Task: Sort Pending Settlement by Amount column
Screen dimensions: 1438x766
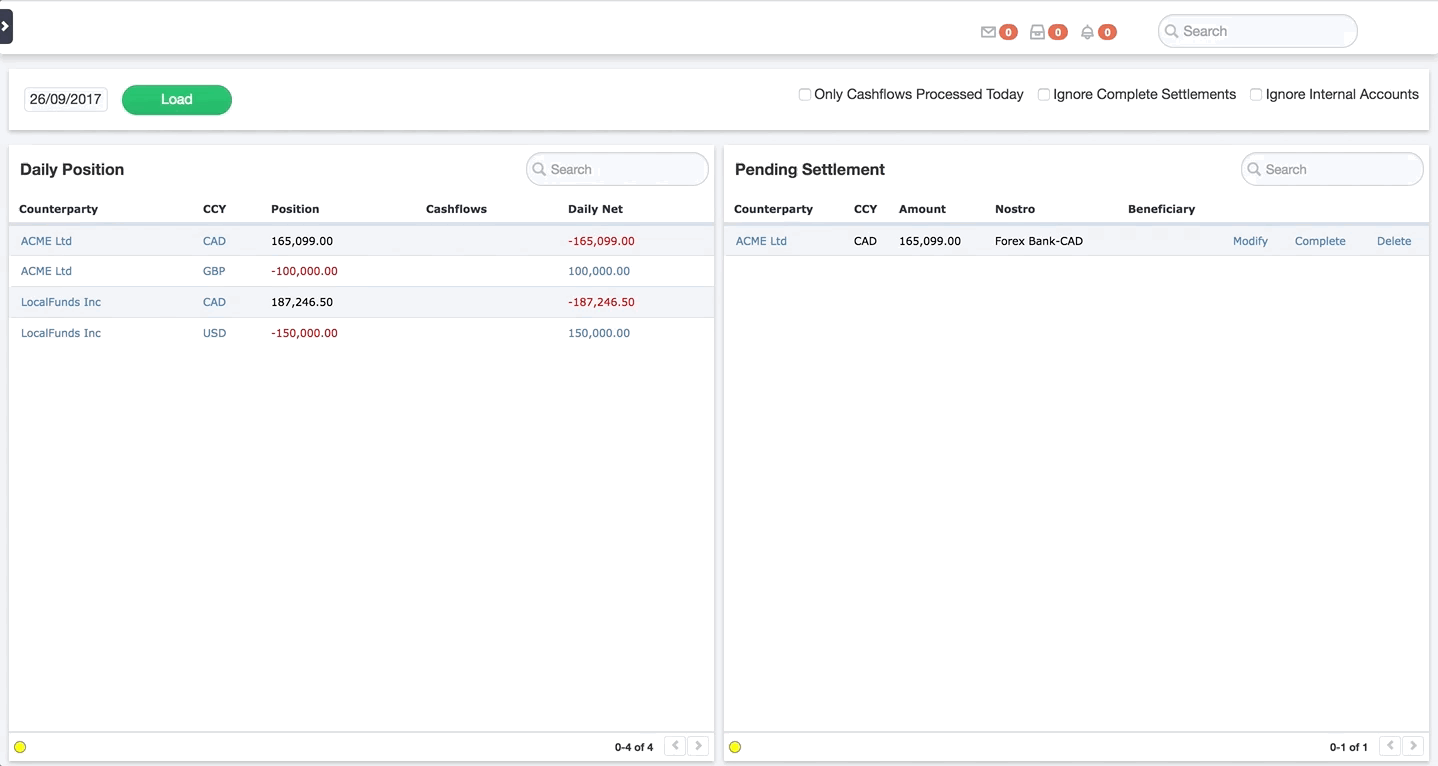Action: pos(922,209)
